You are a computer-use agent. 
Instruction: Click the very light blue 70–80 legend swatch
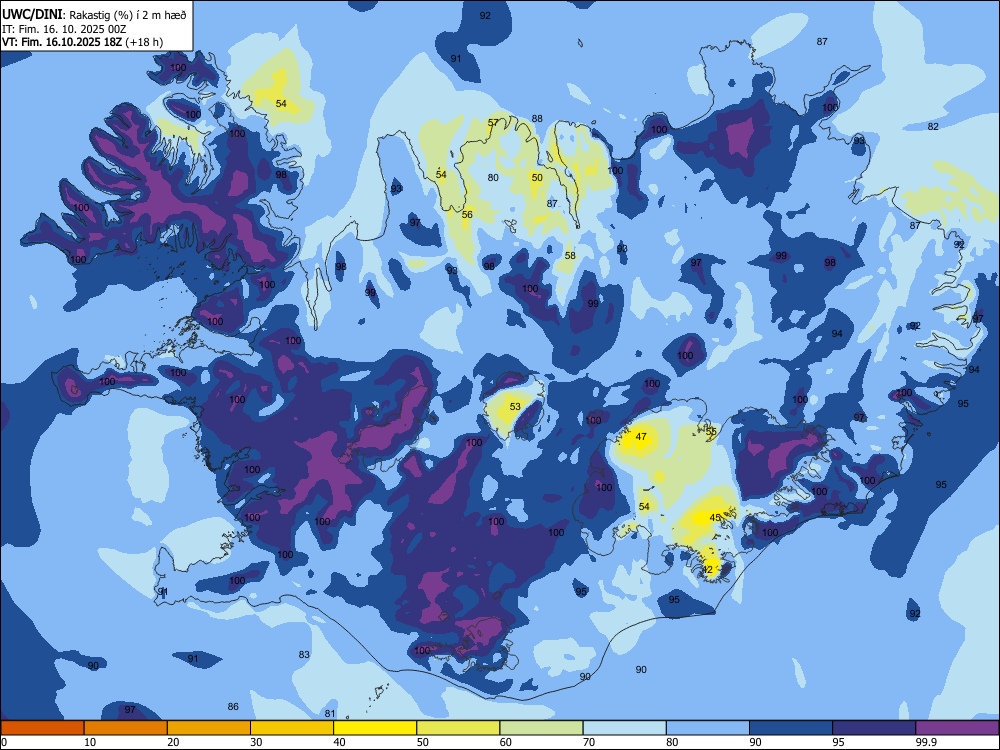[624, 727]
